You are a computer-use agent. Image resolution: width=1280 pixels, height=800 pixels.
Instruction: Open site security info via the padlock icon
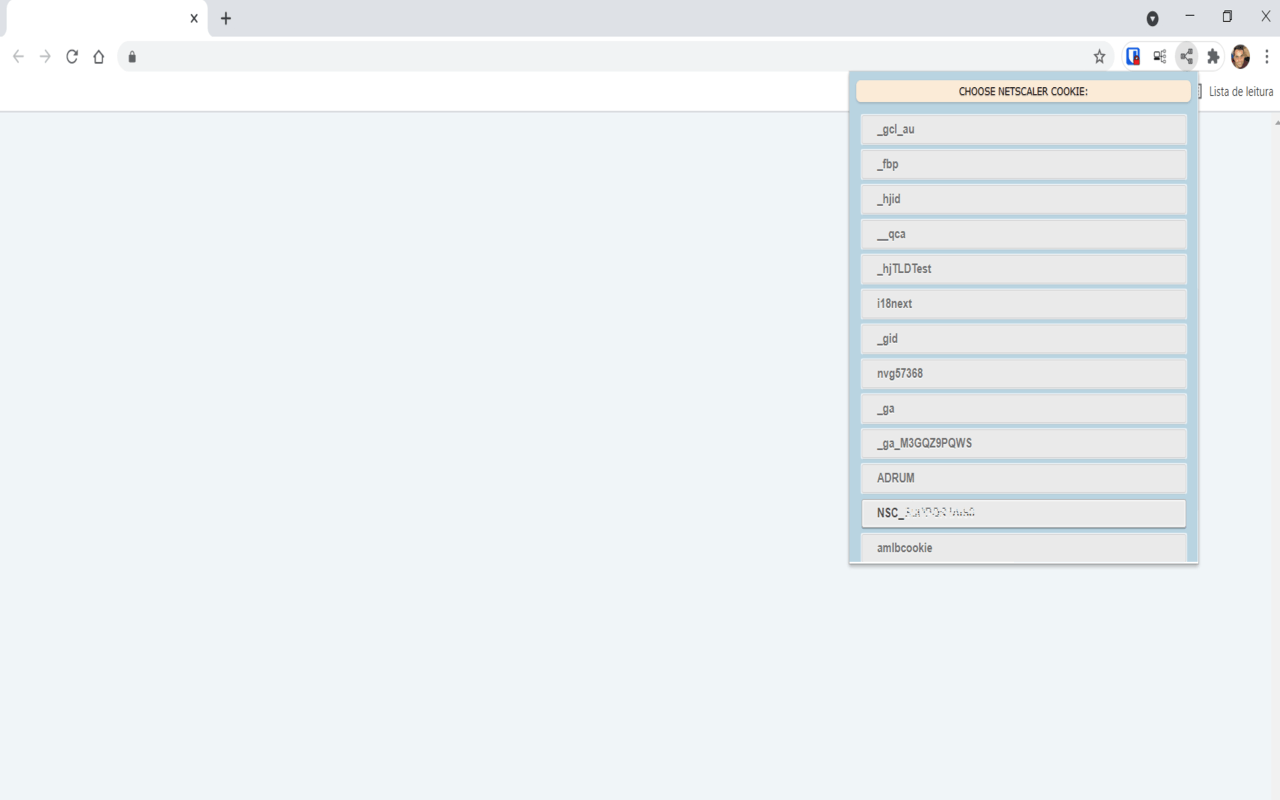pyautogui.click(x=131, y=57)
